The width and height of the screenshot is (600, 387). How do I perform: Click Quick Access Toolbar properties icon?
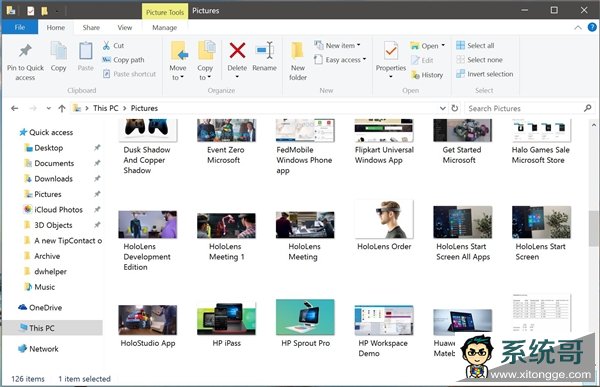click(31, 11)
